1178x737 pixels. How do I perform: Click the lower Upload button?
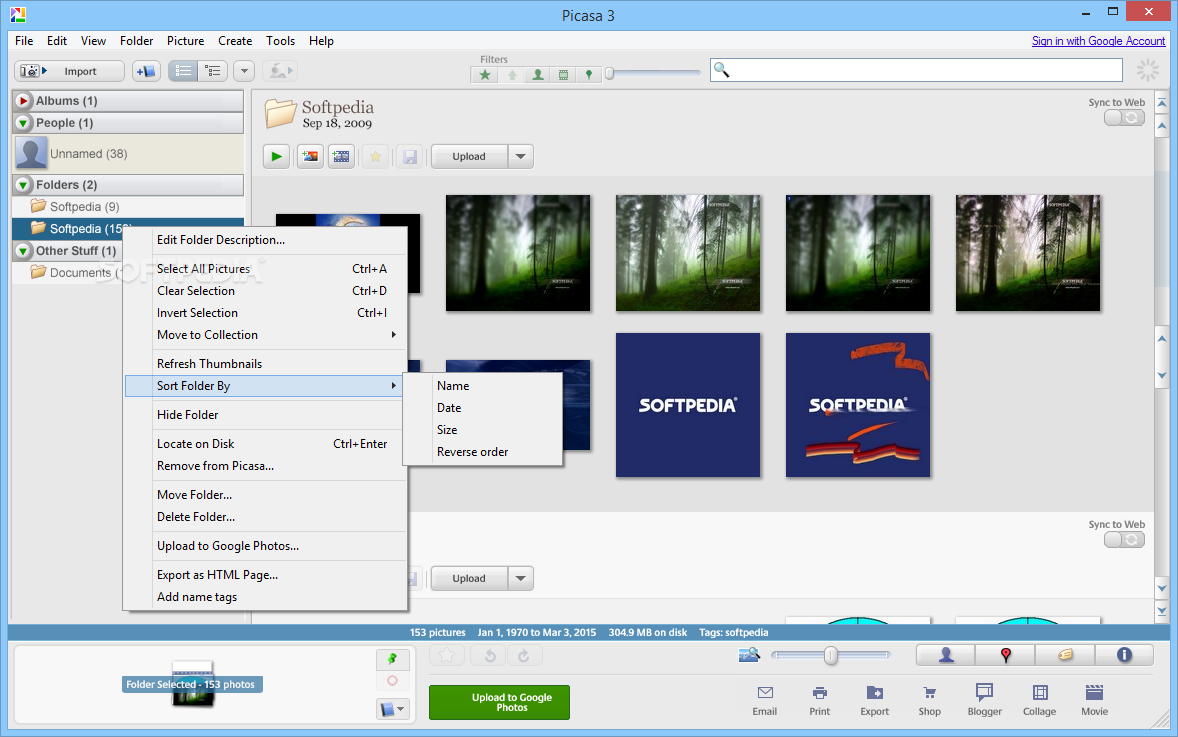coord(469,578)
